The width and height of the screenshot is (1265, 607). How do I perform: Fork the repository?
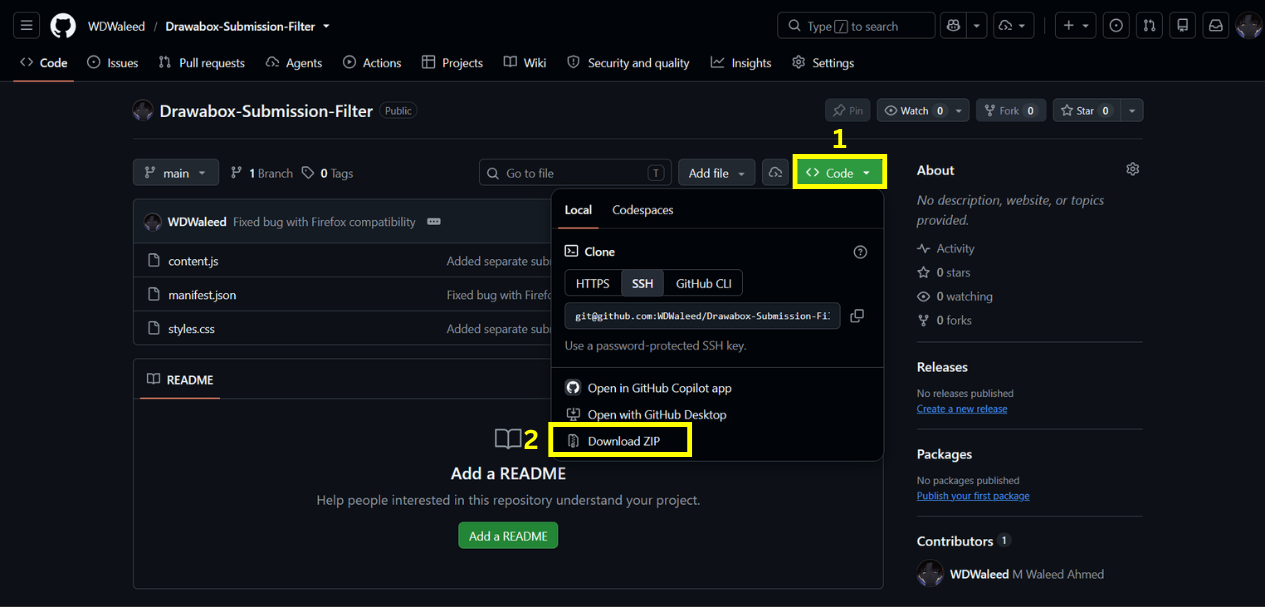1011,111
